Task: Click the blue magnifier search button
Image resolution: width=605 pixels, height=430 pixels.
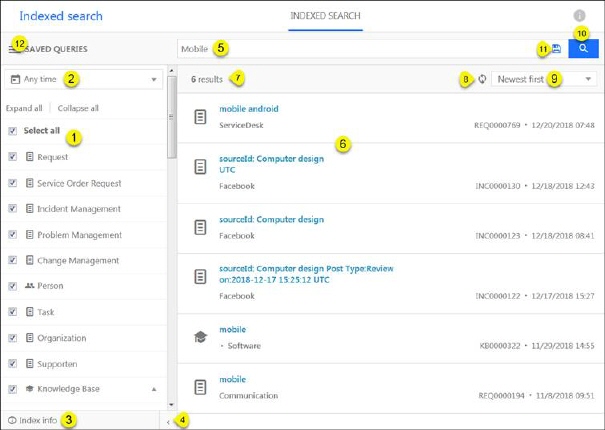Action: 583,48
